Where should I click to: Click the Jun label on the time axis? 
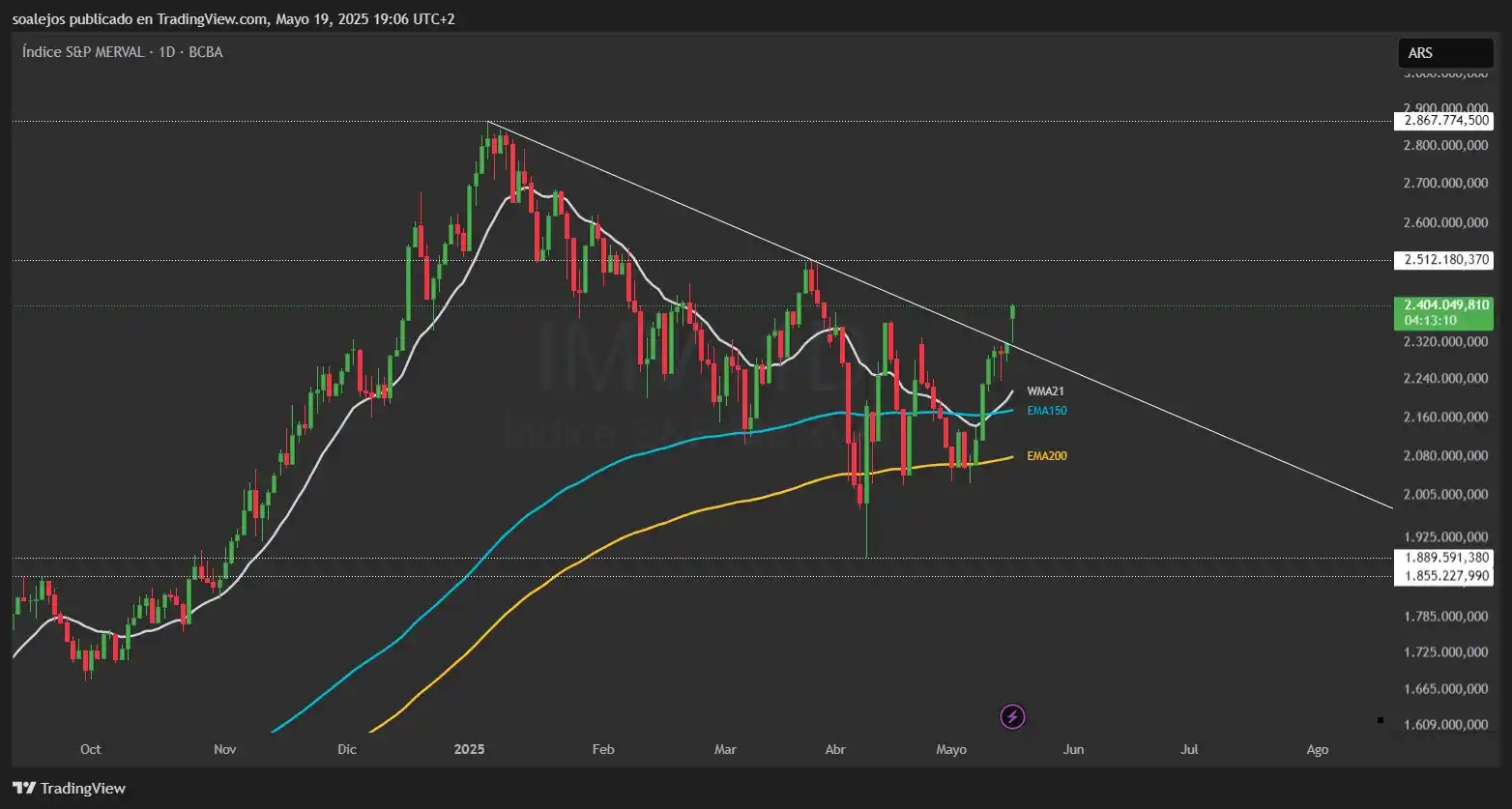coord(1073,749)
